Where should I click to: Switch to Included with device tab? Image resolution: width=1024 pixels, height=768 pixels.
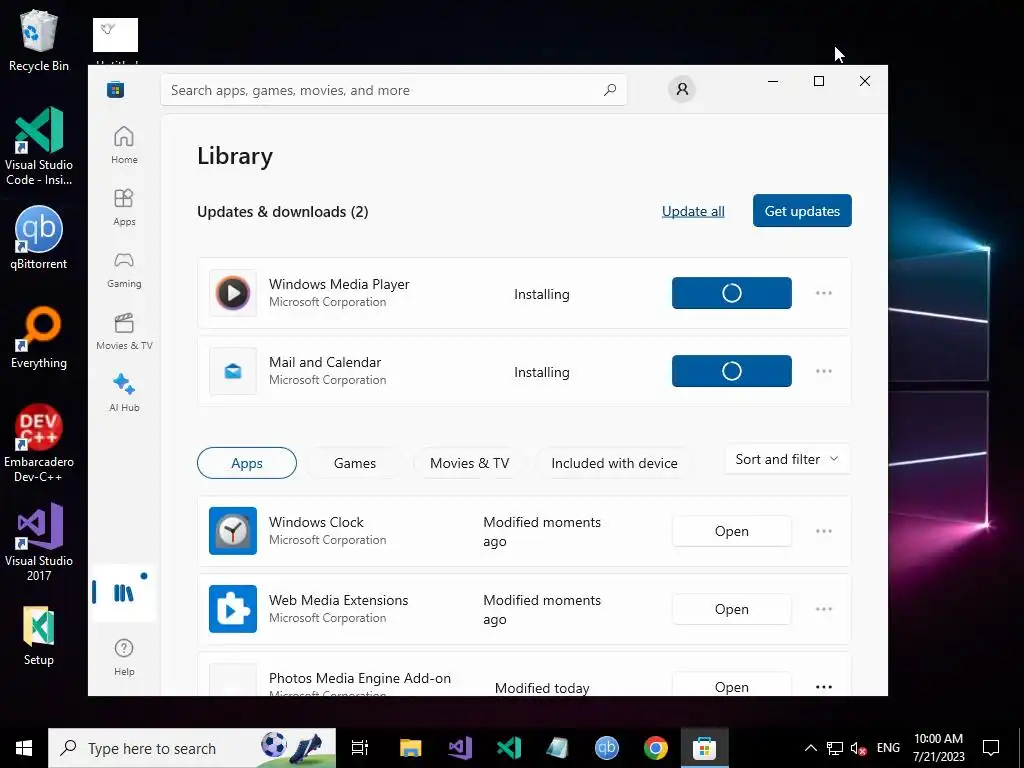point(615,463)
